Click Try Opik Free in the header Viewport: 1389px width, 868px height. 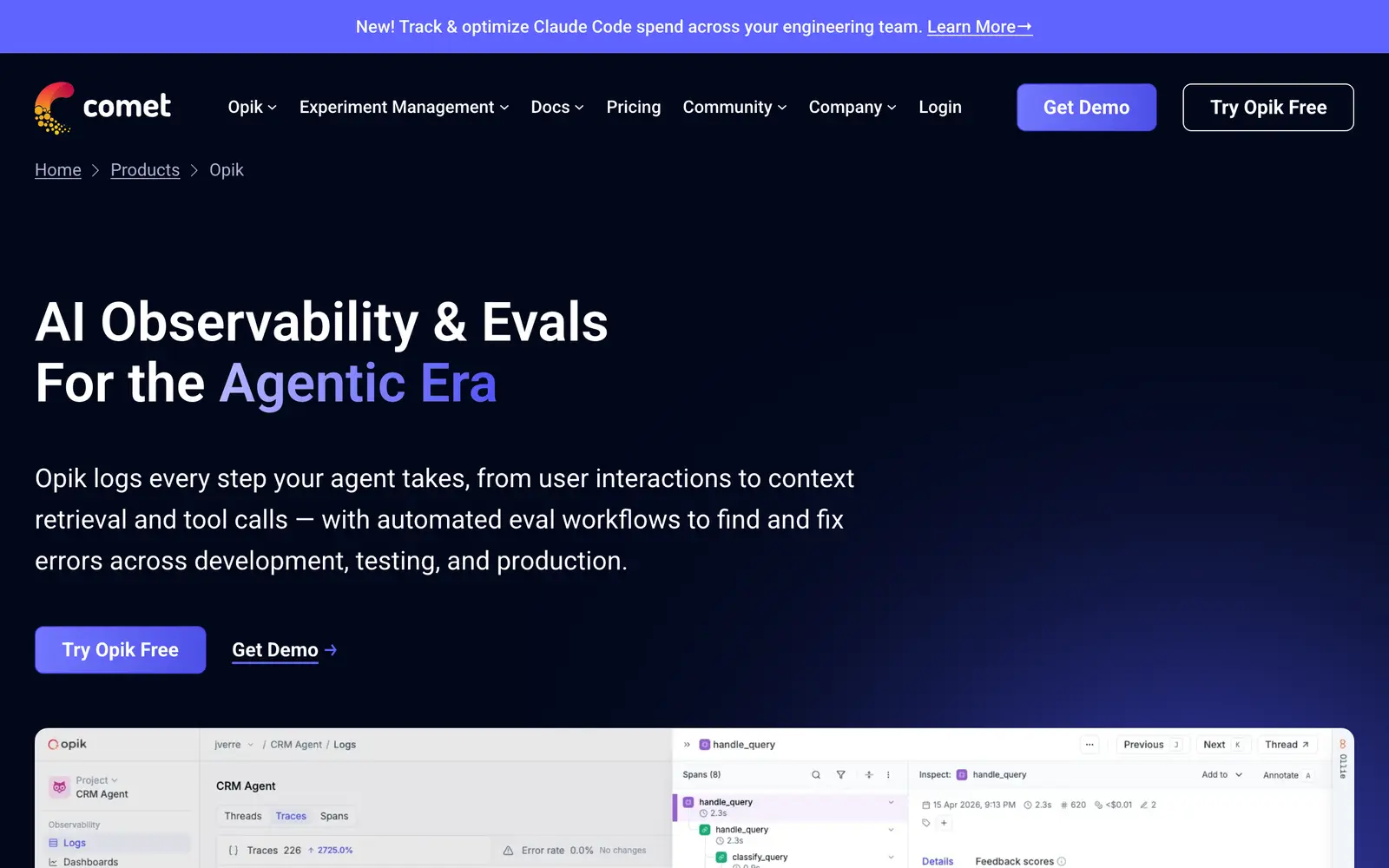1268,108
